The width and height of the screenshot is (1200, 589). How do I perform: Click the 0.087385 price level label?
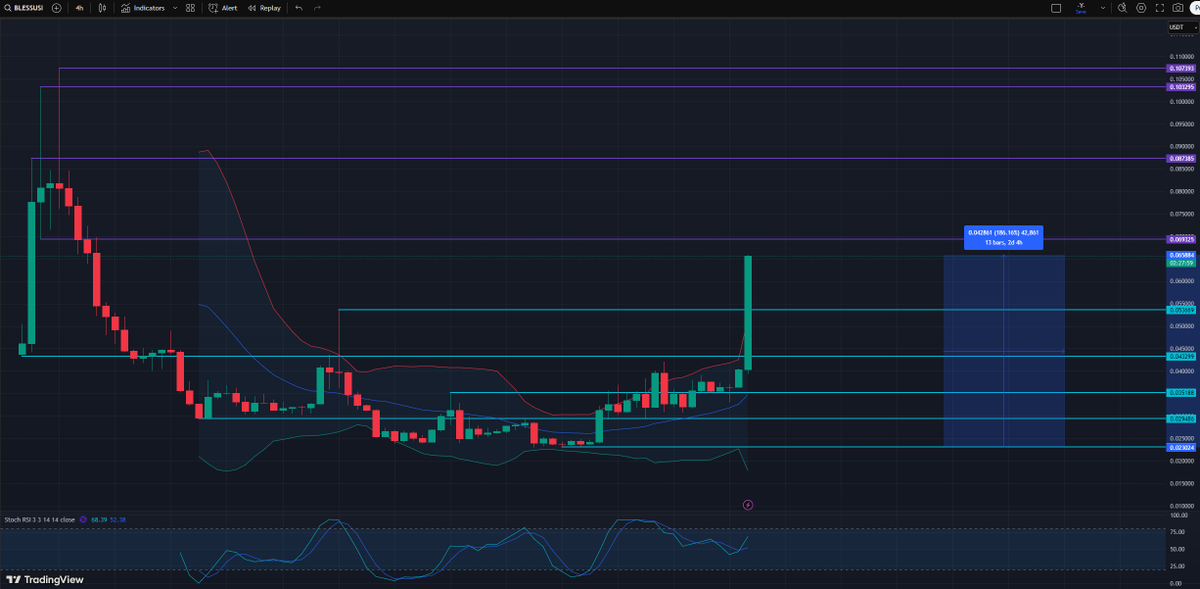[x=1181, y=158]
